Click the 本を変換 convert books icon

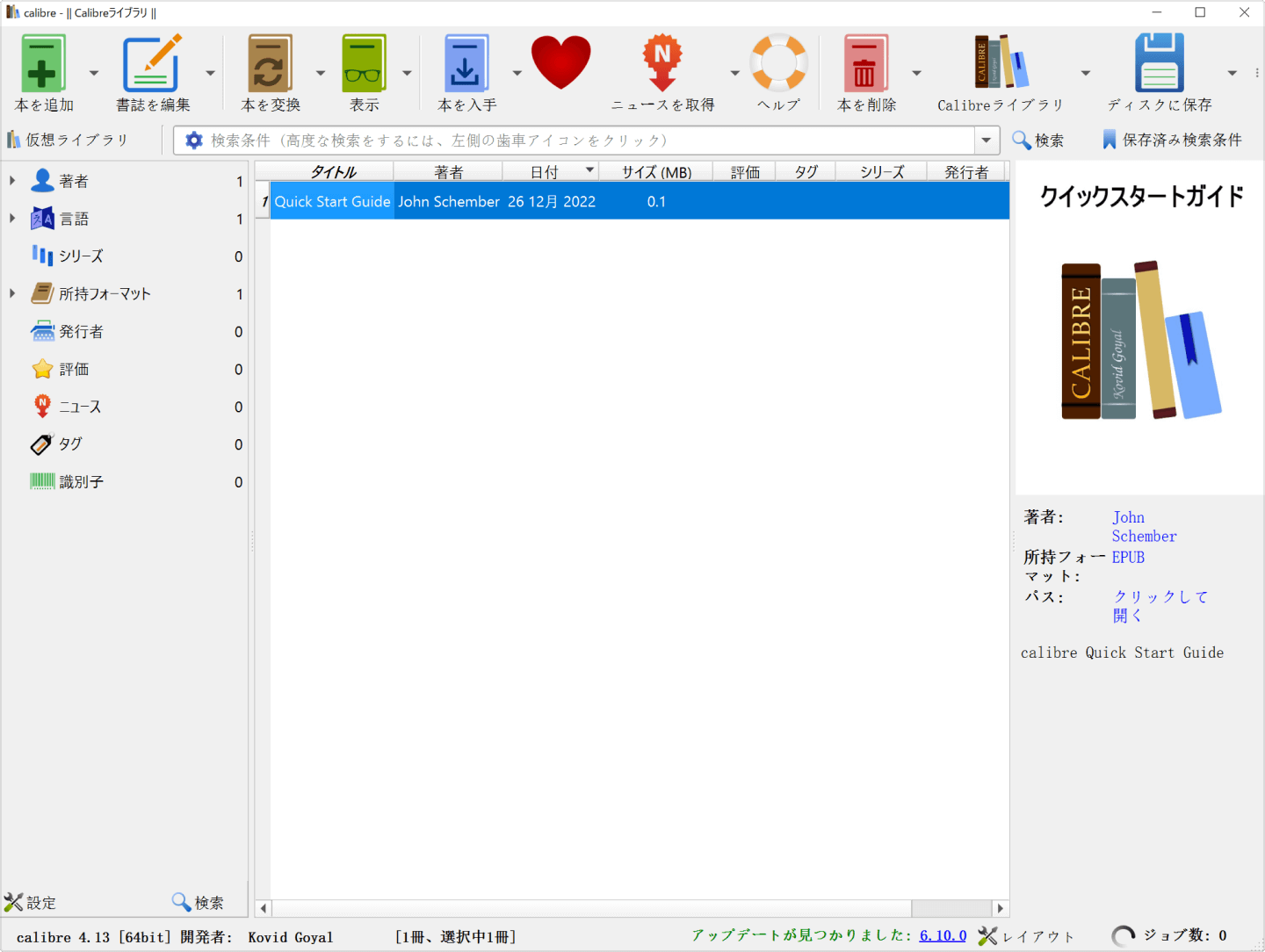tap(270, 63)
